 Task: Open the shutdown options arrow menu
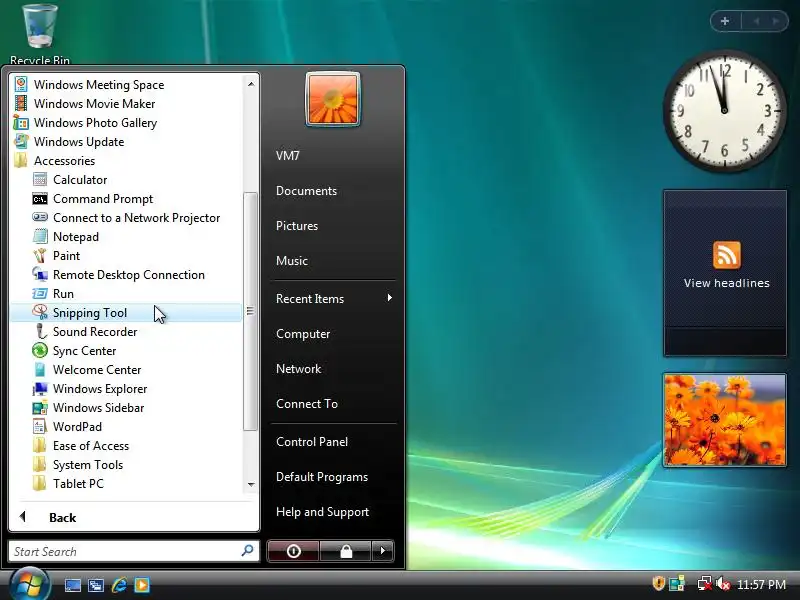383,551
